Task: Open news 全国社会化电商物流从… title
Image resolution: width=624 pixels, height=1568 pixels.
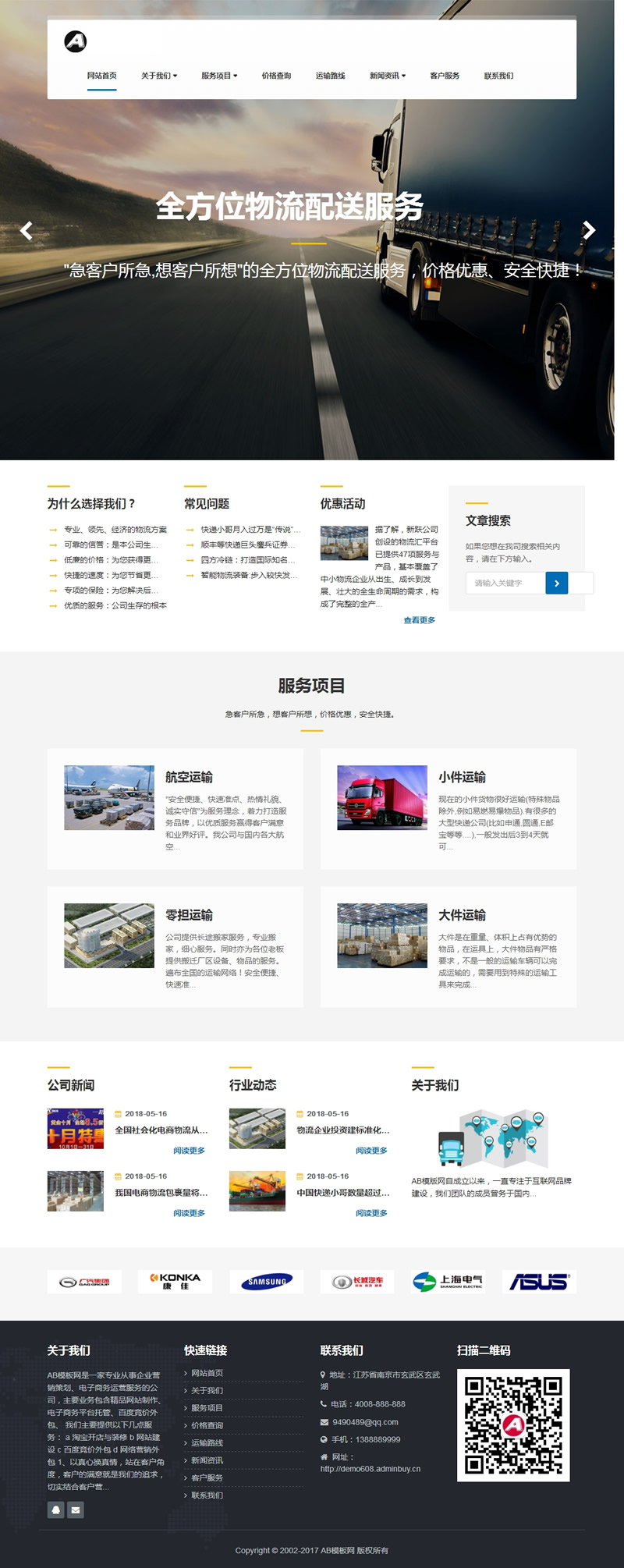Action: [x=161, y=1130]
